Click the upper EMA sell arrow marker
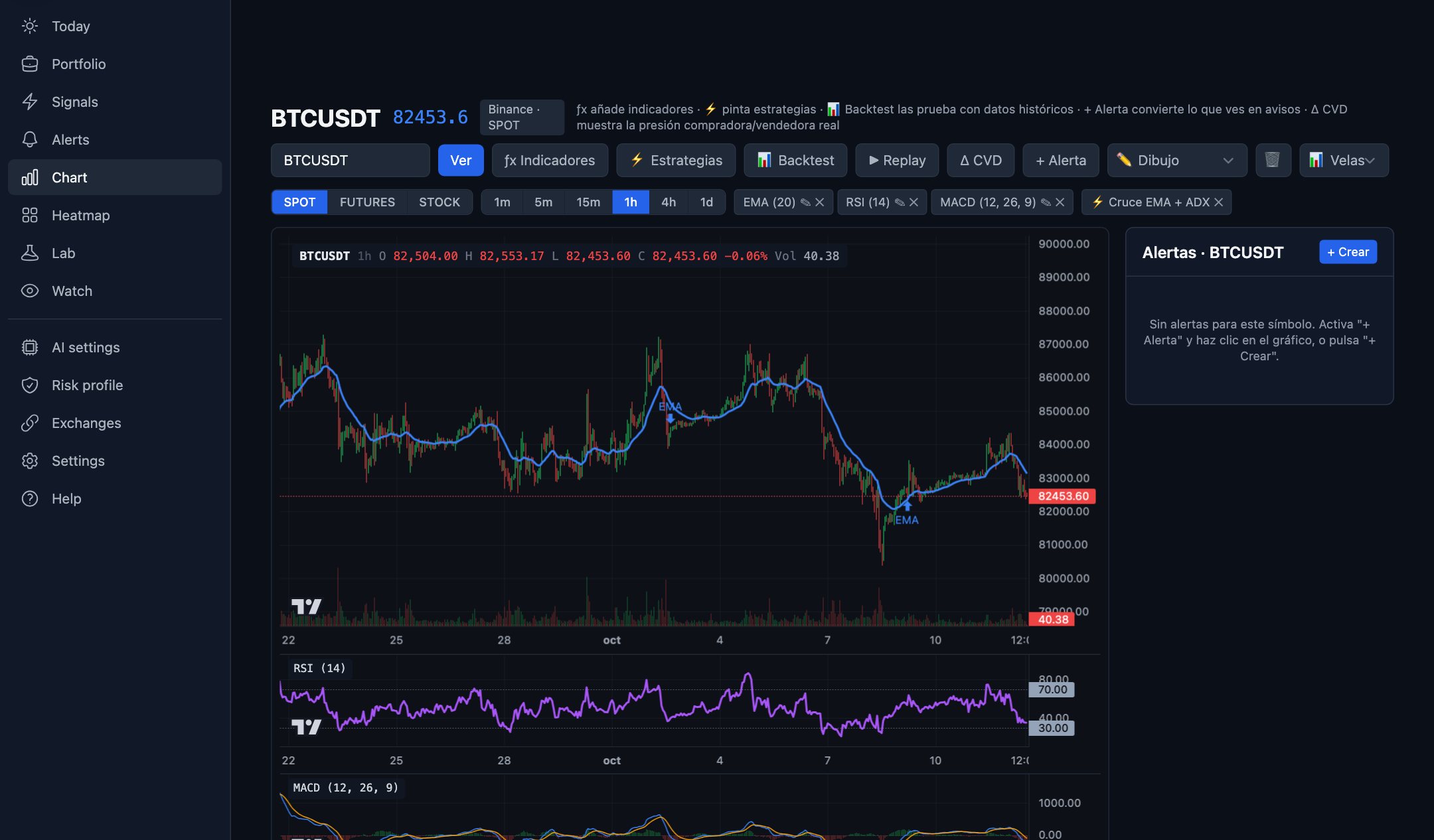 (x=671, y=419)
